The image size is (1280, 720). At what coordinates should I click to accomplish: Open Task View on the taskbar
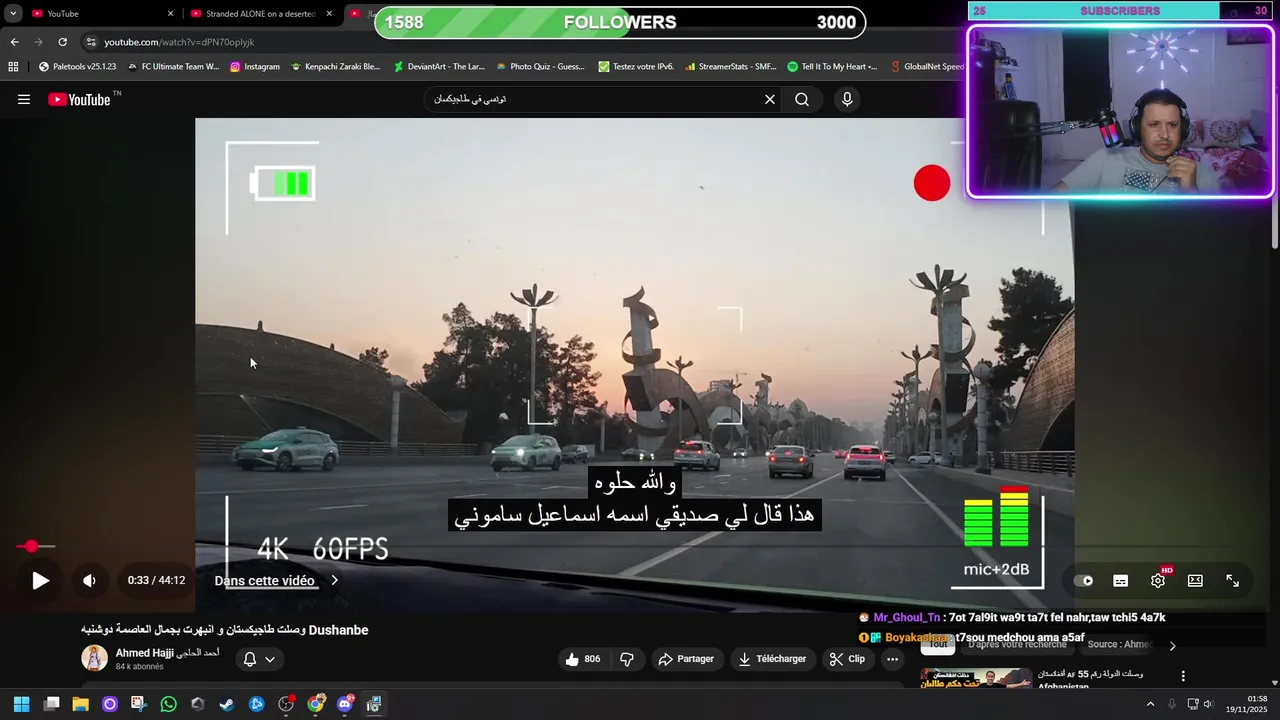point(51,704)
